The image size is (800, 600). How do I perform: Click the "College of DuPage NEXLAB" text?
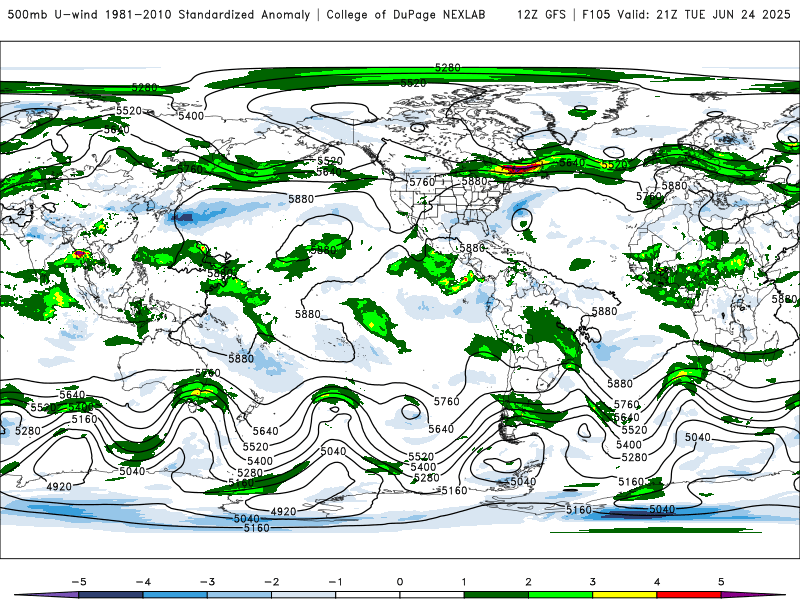click(406, 15)
